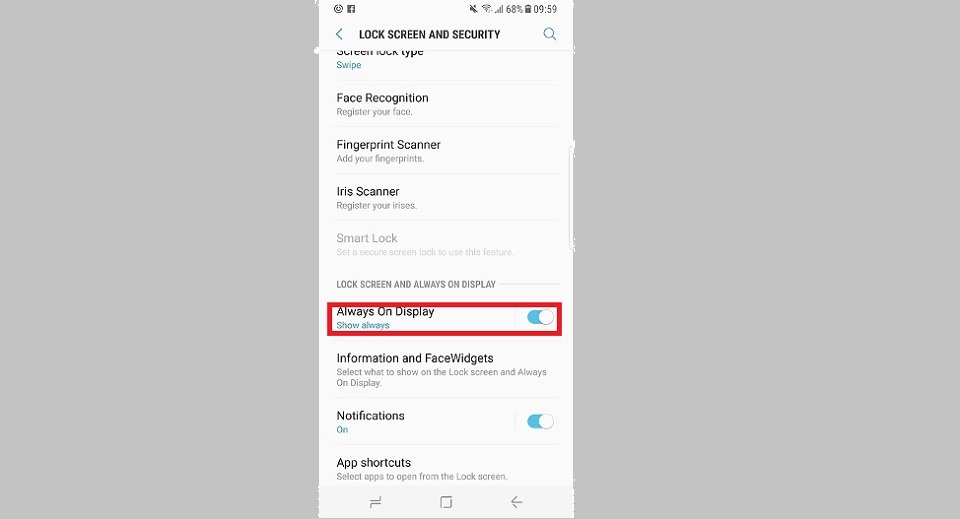The image size is (960, 519).
Task: Disable the Notifications toggle switch
Action: [540, 421]
